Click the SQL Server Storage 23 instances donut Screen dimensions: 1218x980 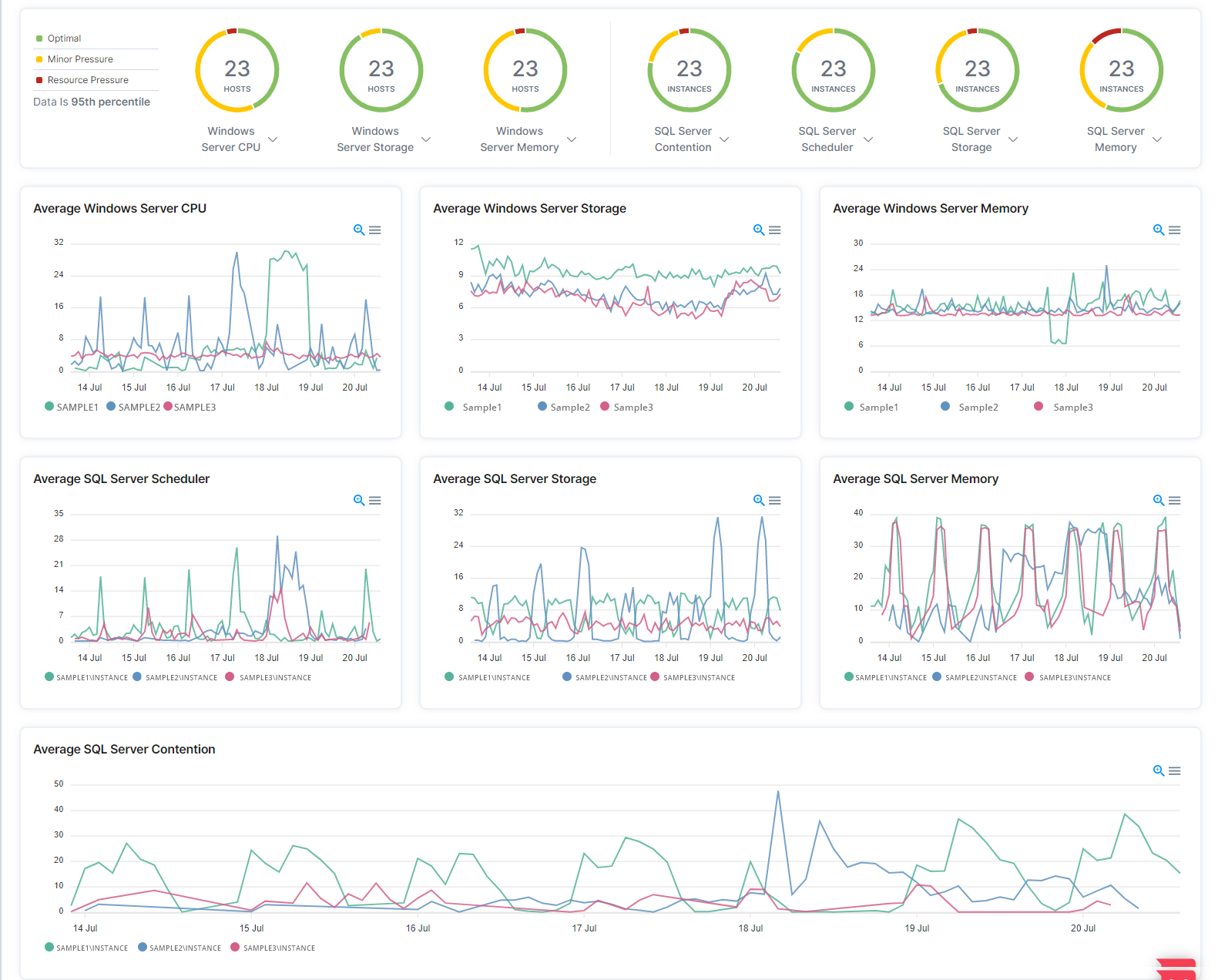click(x=977, y=70)
